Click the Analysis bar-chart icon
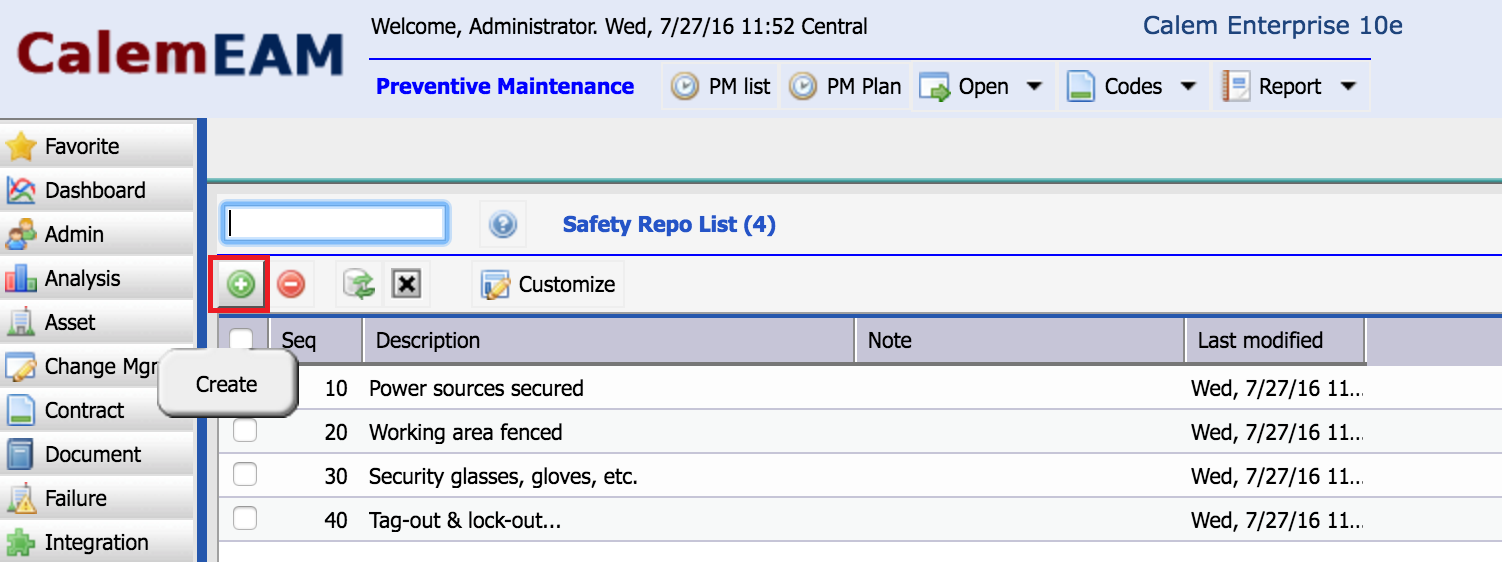 [21, 278]
